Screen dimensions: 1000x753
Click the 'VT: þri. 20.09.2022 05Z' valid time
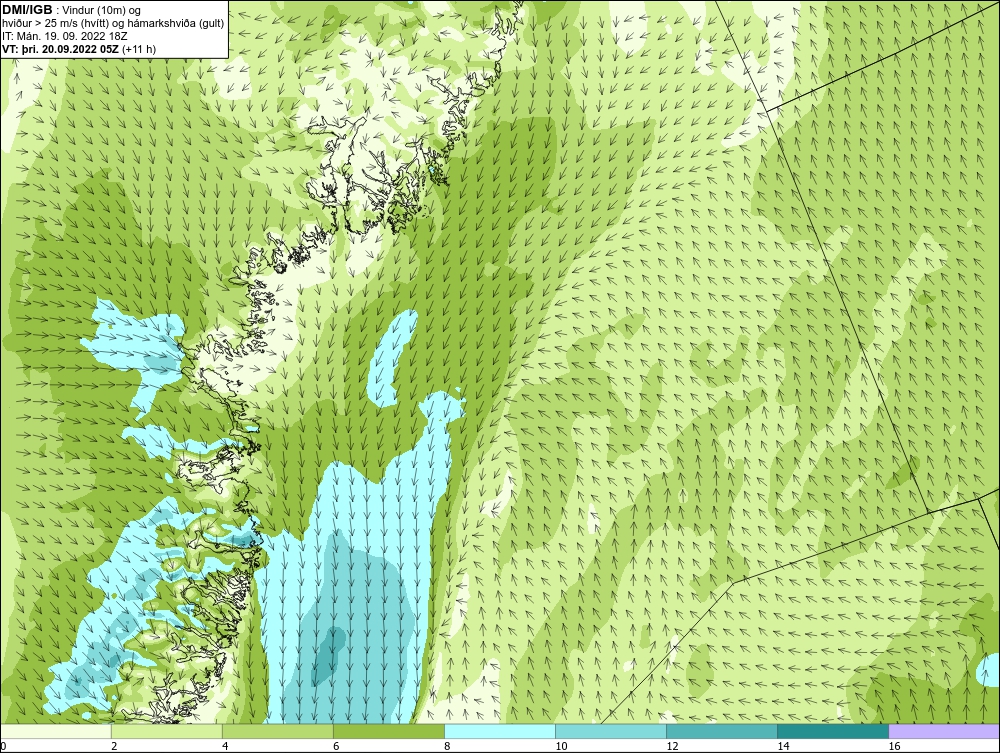pos(61,49)
